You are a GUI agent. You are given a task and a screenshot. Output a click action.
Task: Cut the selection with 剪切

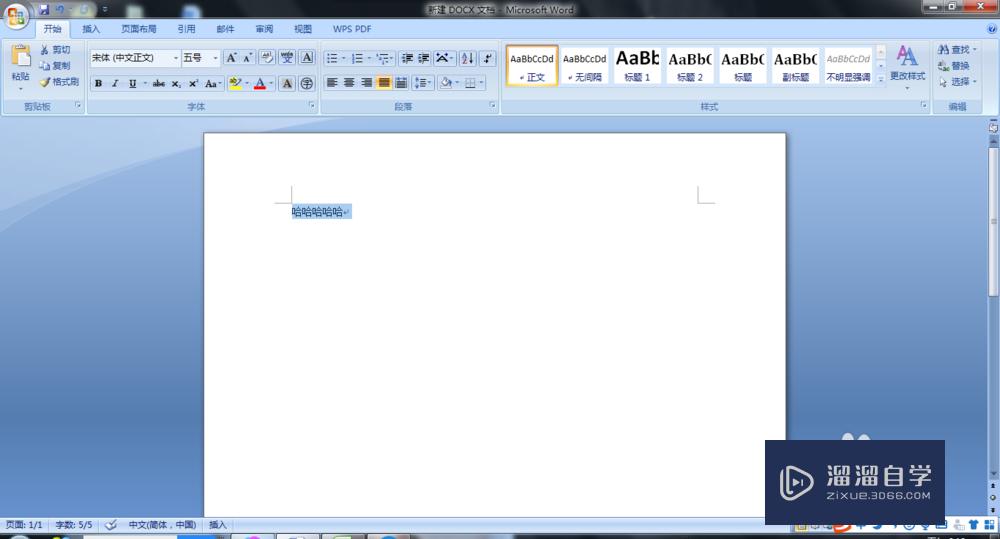pos(55,50)
